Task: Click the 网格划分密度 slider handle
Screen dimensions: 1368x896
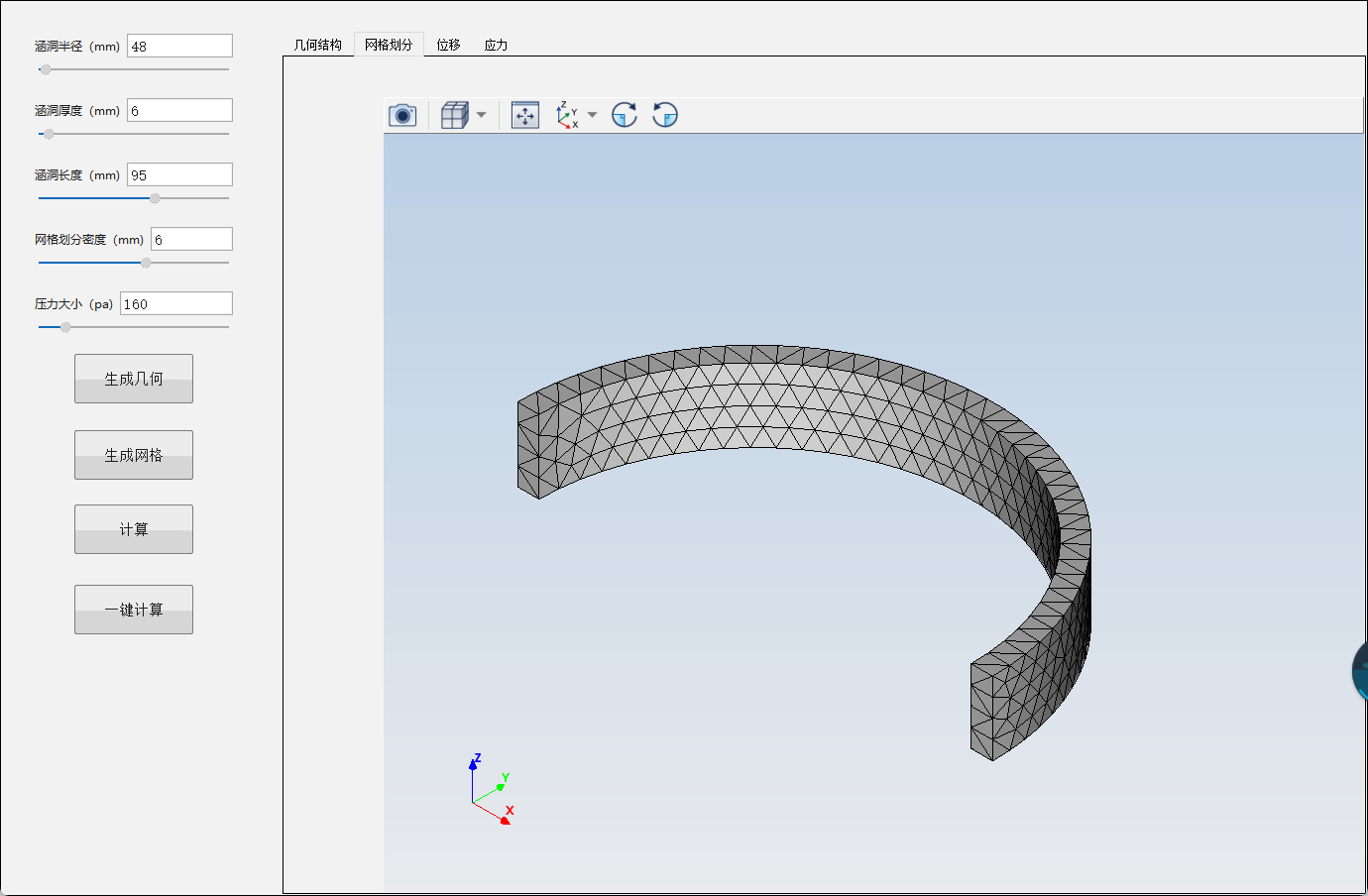Action: (x=146, y=263)
